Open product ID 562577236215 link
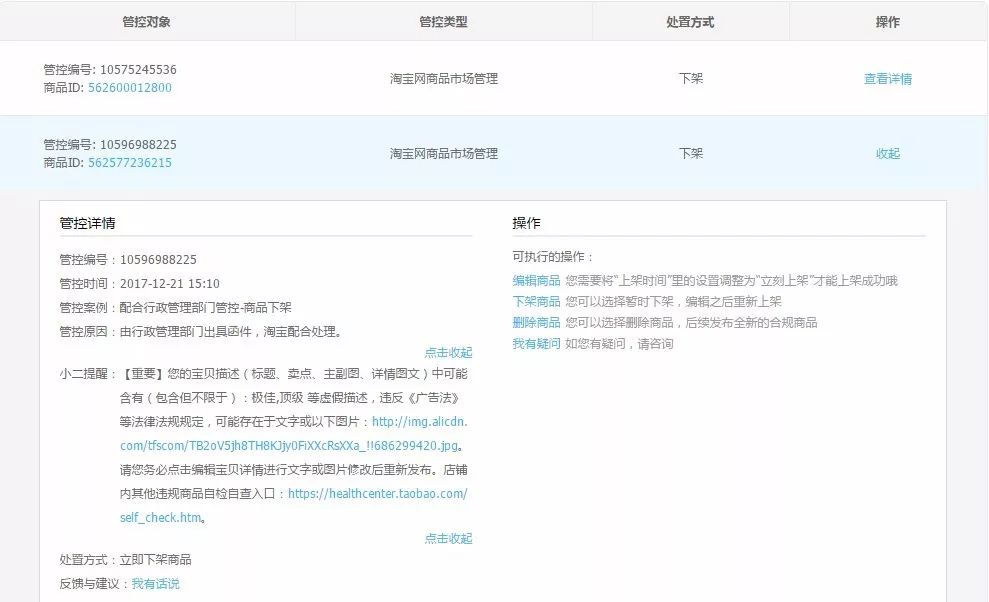The image size is (989, 602). [129, 163]
